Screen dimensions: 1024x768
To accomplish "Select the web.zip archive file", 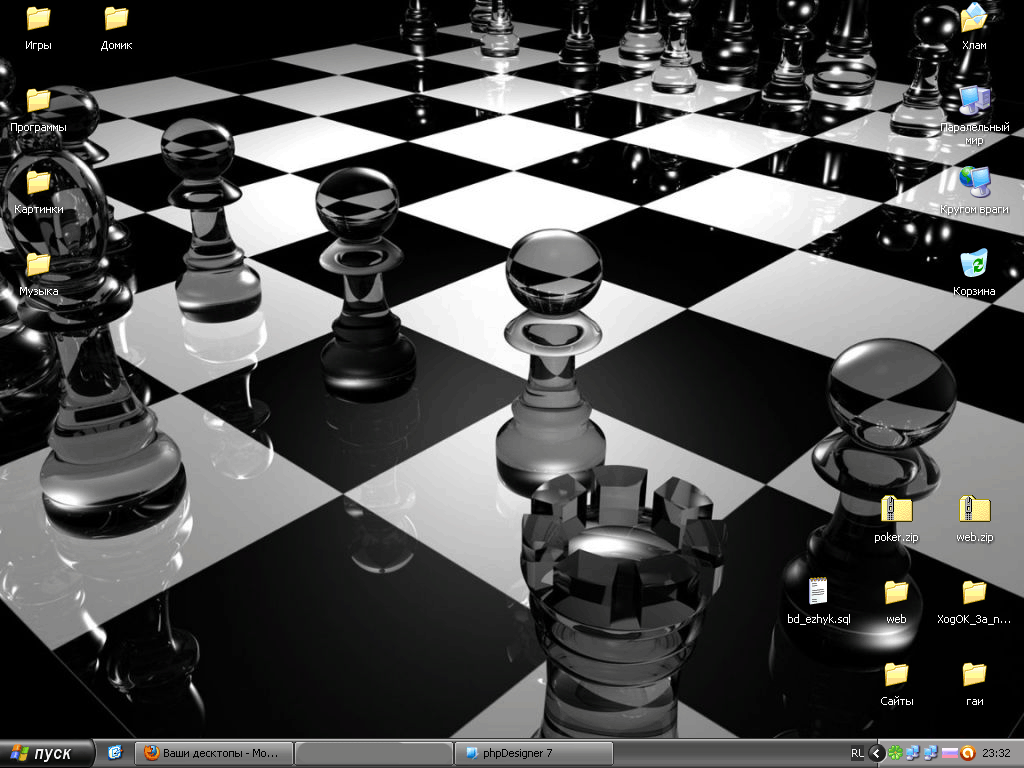I will point(974,511).
